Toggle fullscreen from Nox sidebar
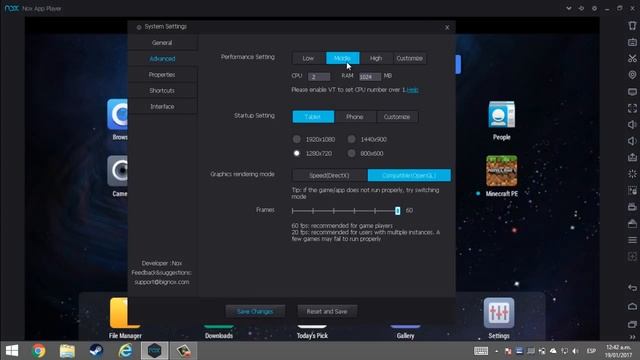640x360 pixels. coord(632,108)
